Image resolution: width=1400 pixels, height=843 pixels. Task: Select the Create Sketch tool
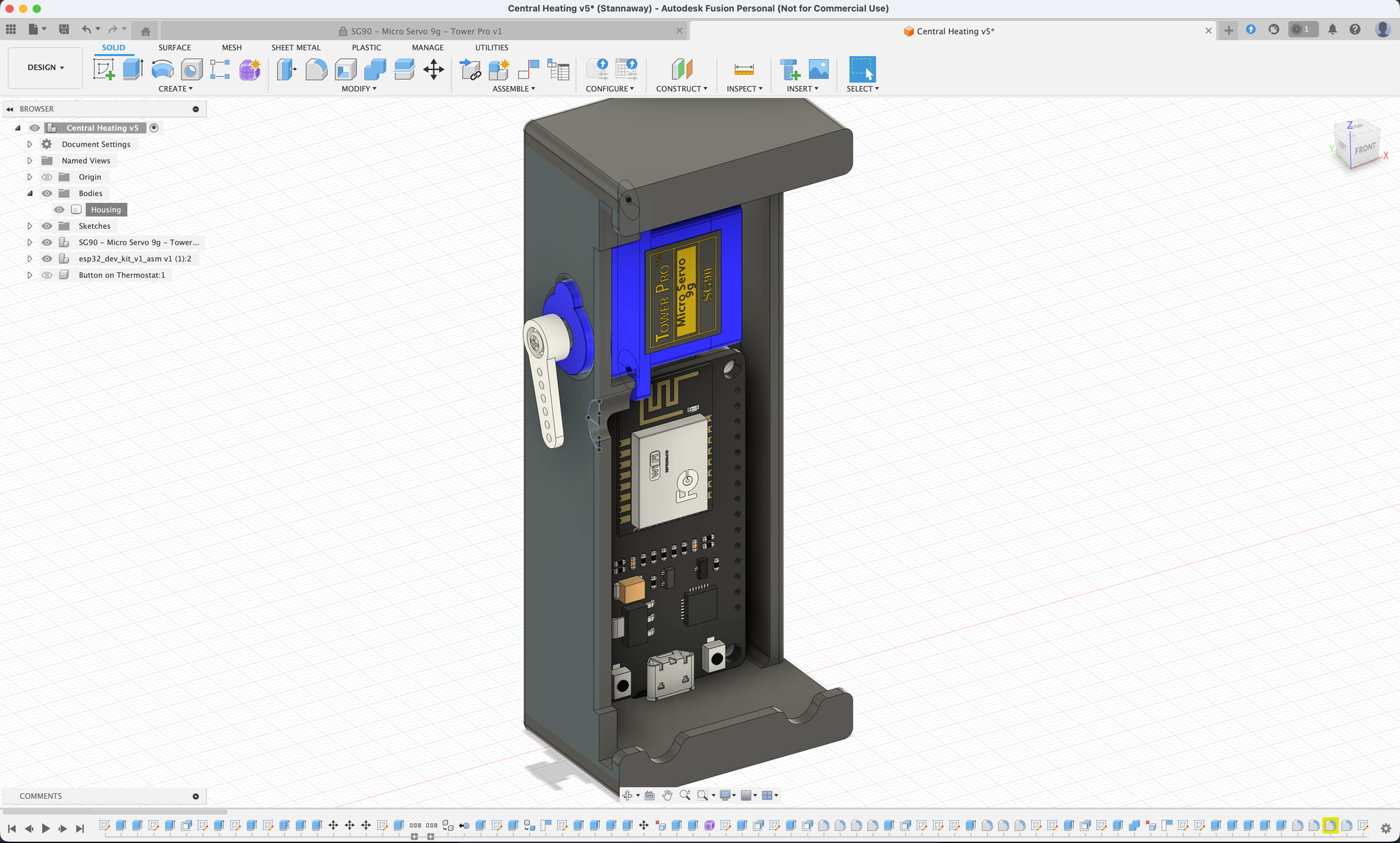[x=104, y=69]
